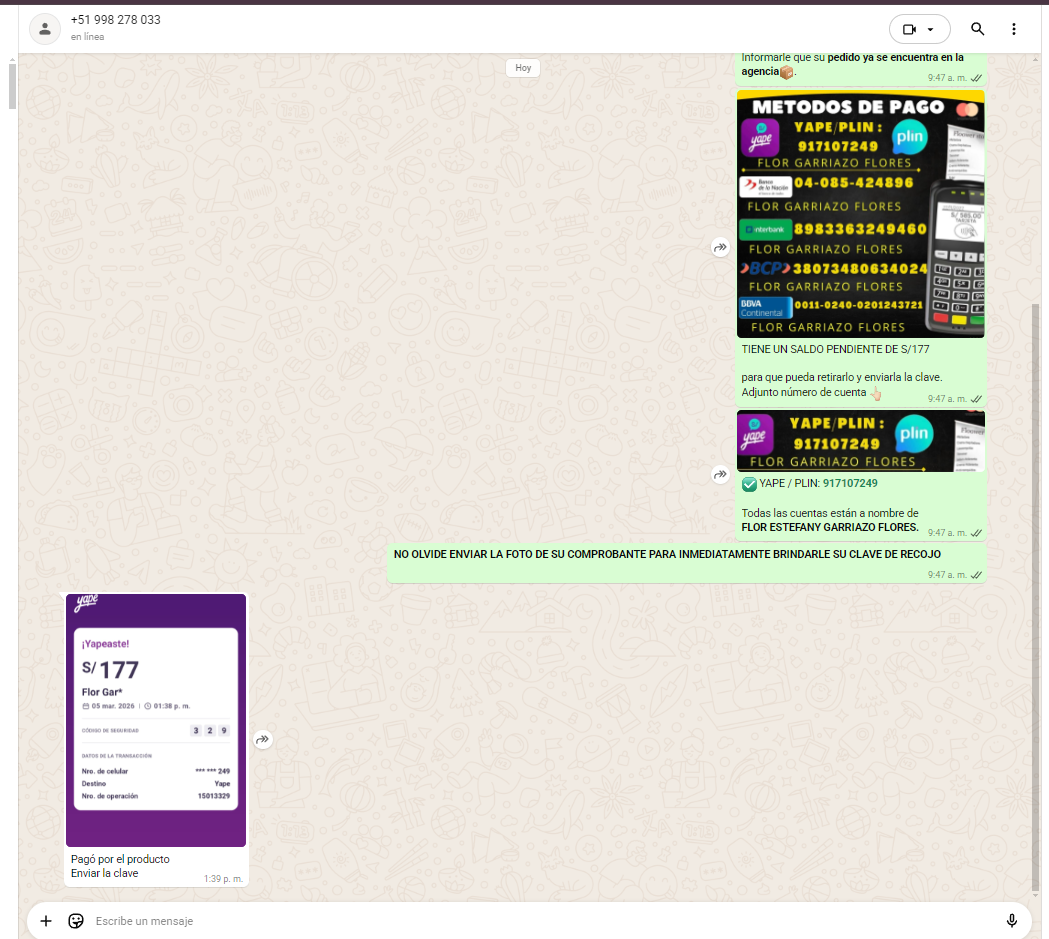This screenshot has width=1049, height=939.
Task: Open the contact profile avatar icon
Action: tap(44, 29)
